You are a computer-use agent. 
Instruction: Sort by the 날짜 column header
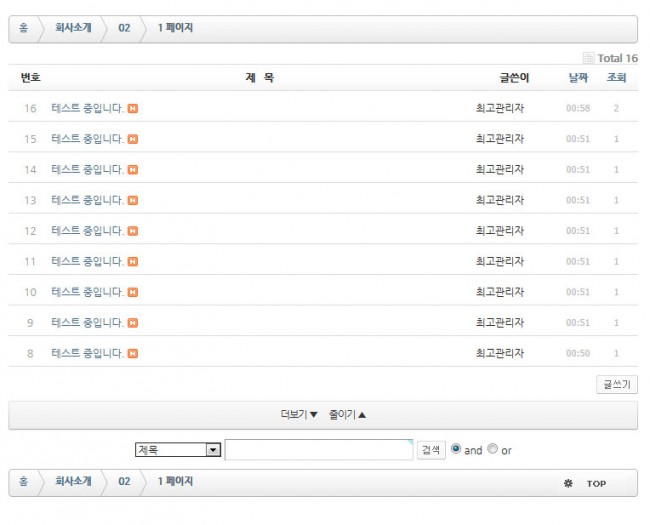tap(578, 77)
